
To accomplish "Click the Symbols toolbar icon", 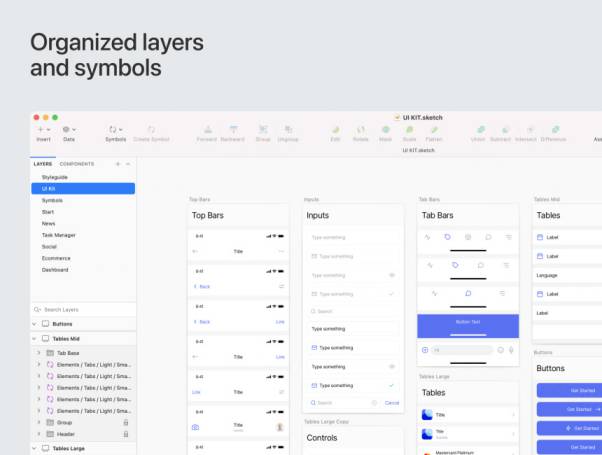I will [x=115, y=130].
